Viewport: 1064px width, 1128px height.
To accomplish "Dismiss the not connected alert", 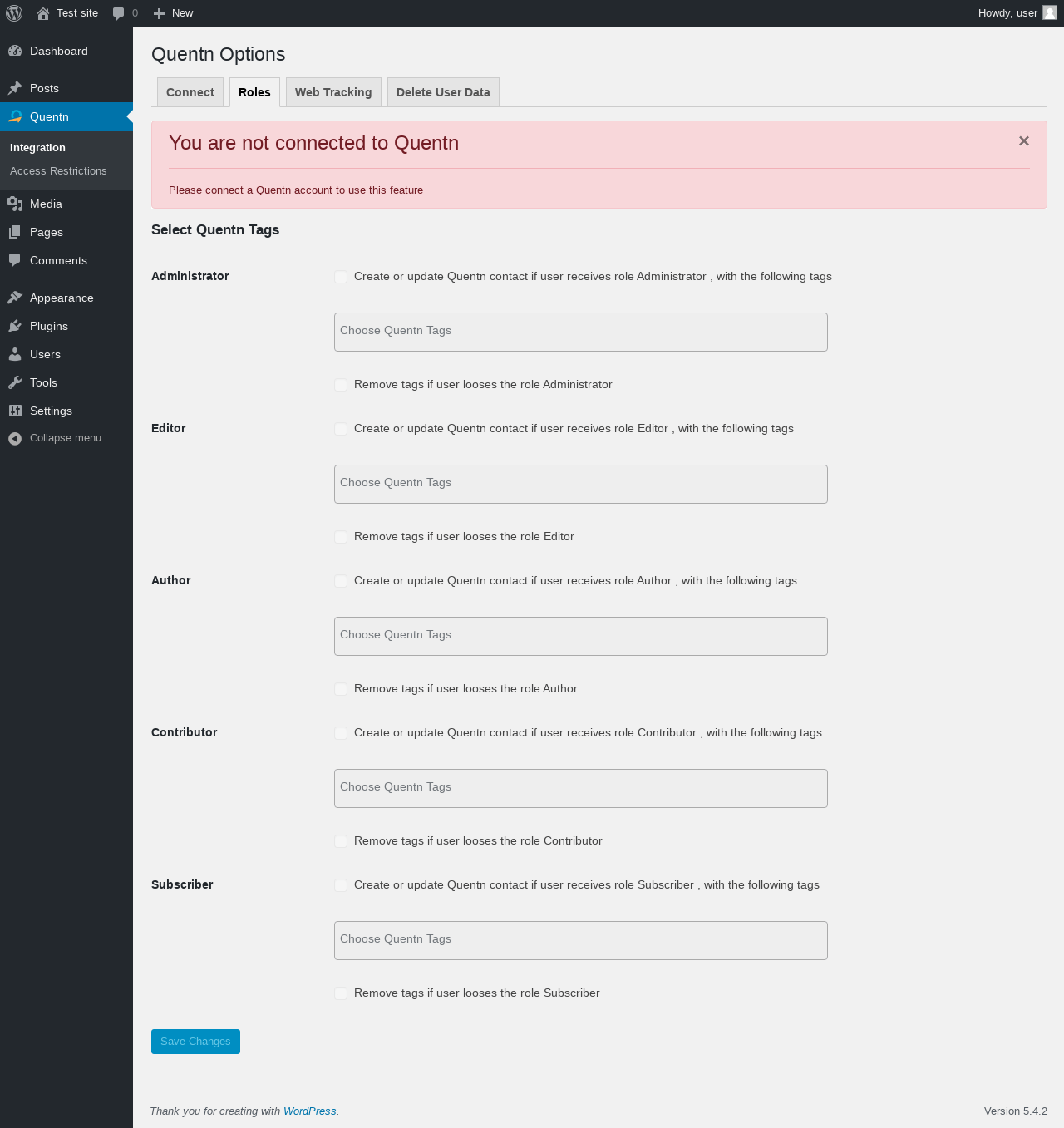I will 1024,141.
